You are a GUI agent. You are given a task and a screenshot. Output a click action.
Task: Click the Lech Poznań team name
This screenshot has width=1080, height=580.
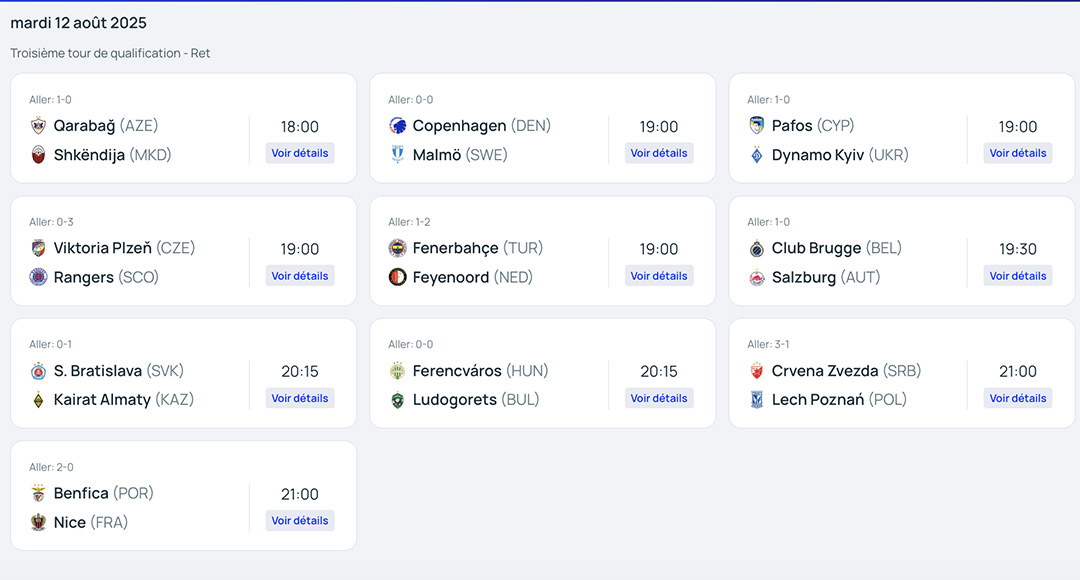[x=817, y=400]
